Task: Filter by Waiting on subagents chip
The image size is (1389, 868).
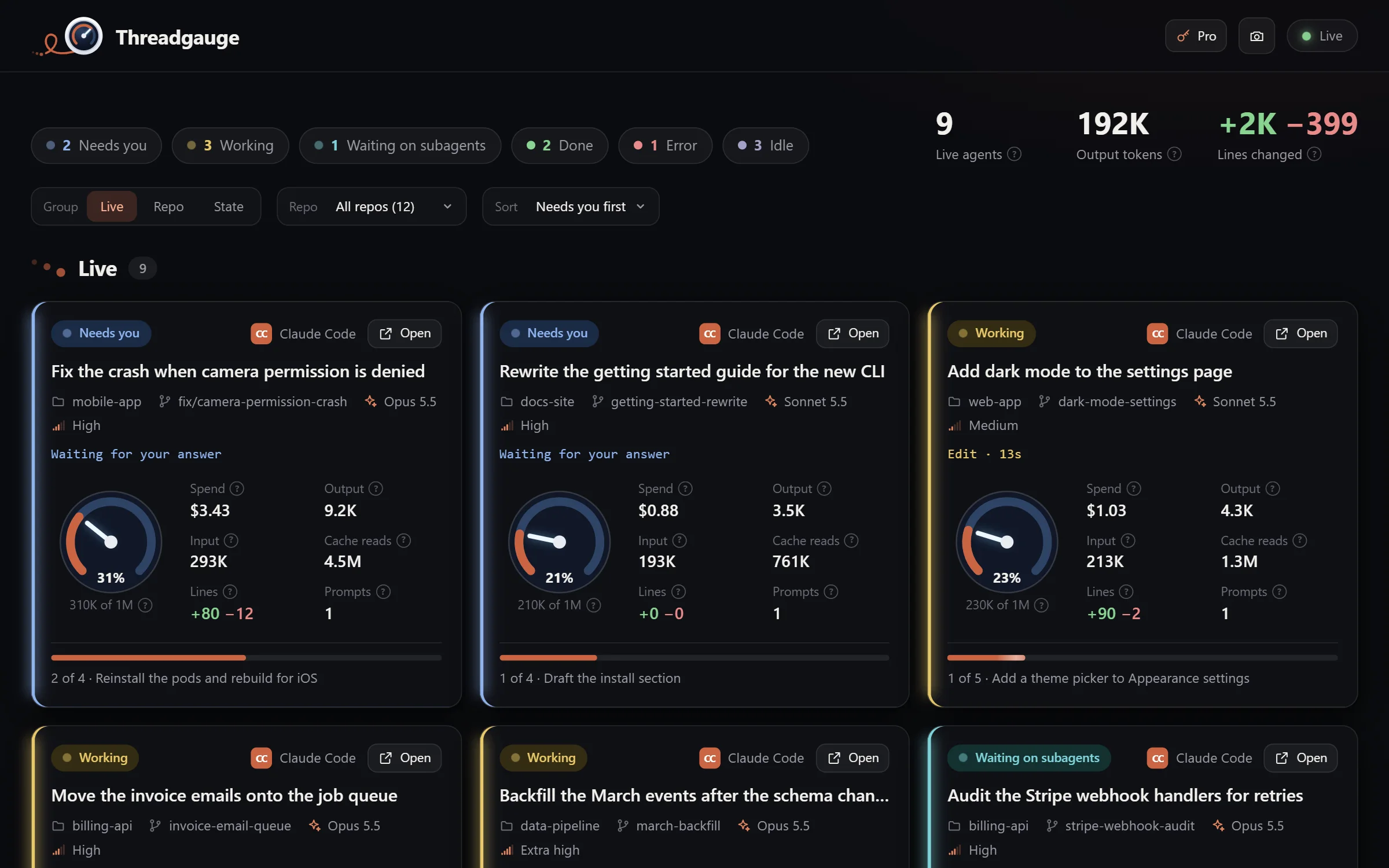Action: (x=400, y=145)
